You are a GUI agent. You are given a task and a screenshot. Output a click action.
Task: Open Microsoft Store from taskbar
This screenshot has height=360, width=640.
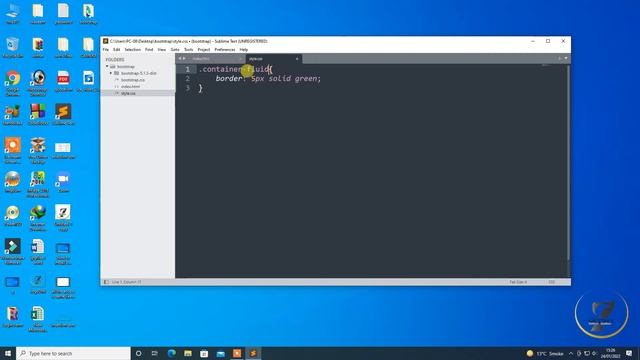coord(204,353)
